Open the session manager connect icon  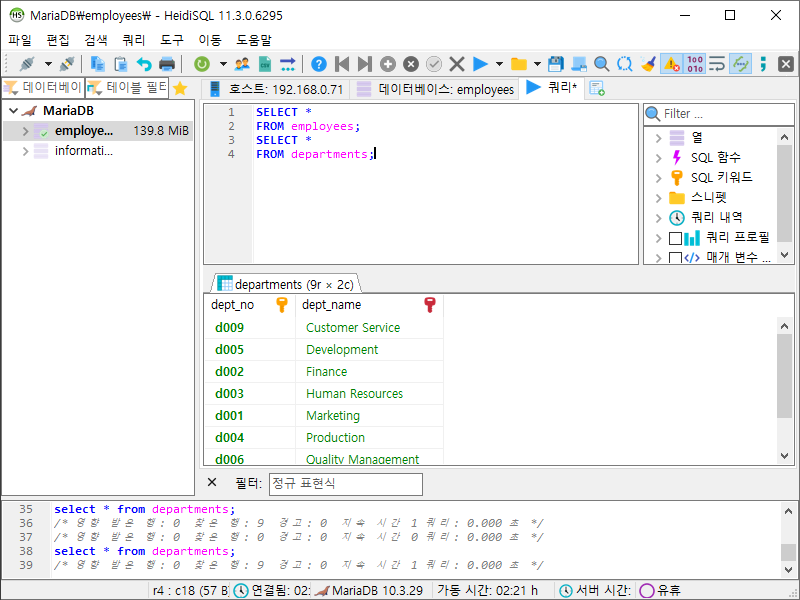[27, 64]
